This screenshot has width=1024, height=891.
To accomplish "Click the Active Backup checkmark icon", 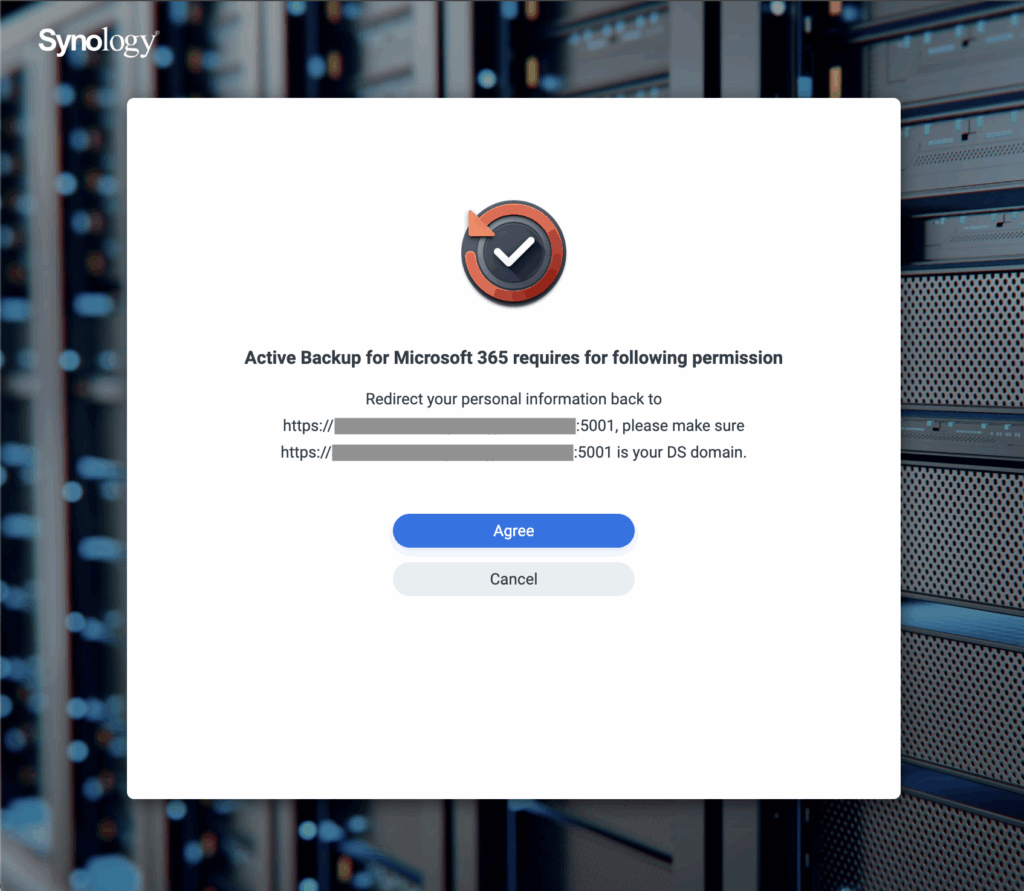I will coord(513,253).
